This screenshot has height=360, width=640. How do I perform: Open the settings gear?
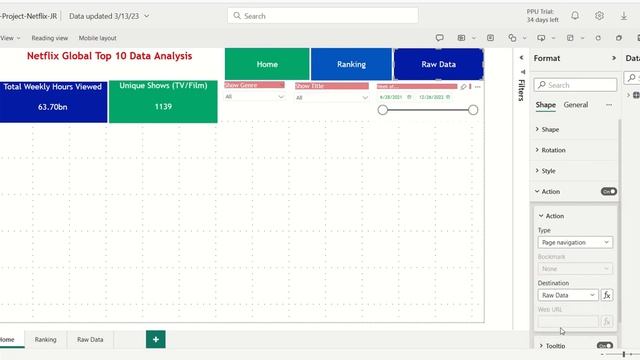(x=599, y=16)
